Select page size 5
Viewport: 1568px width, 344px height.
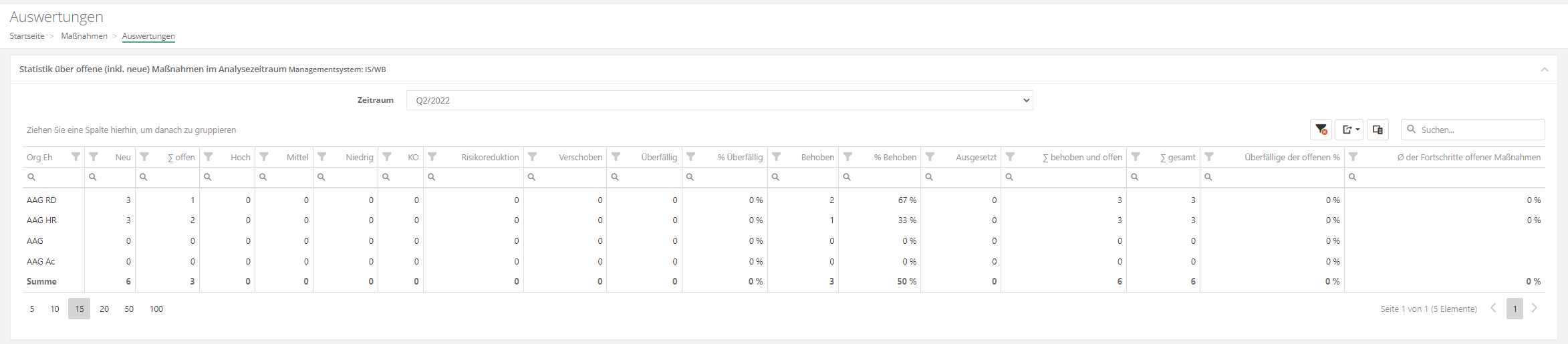(32, 309)
